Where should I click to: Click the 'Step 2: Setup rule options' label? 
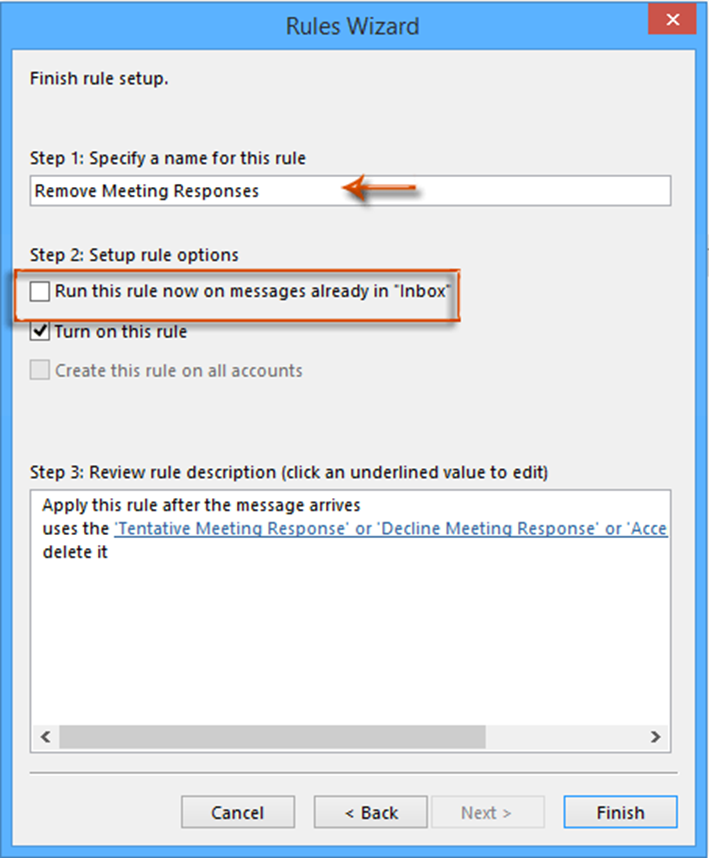[x=134, y=255]
